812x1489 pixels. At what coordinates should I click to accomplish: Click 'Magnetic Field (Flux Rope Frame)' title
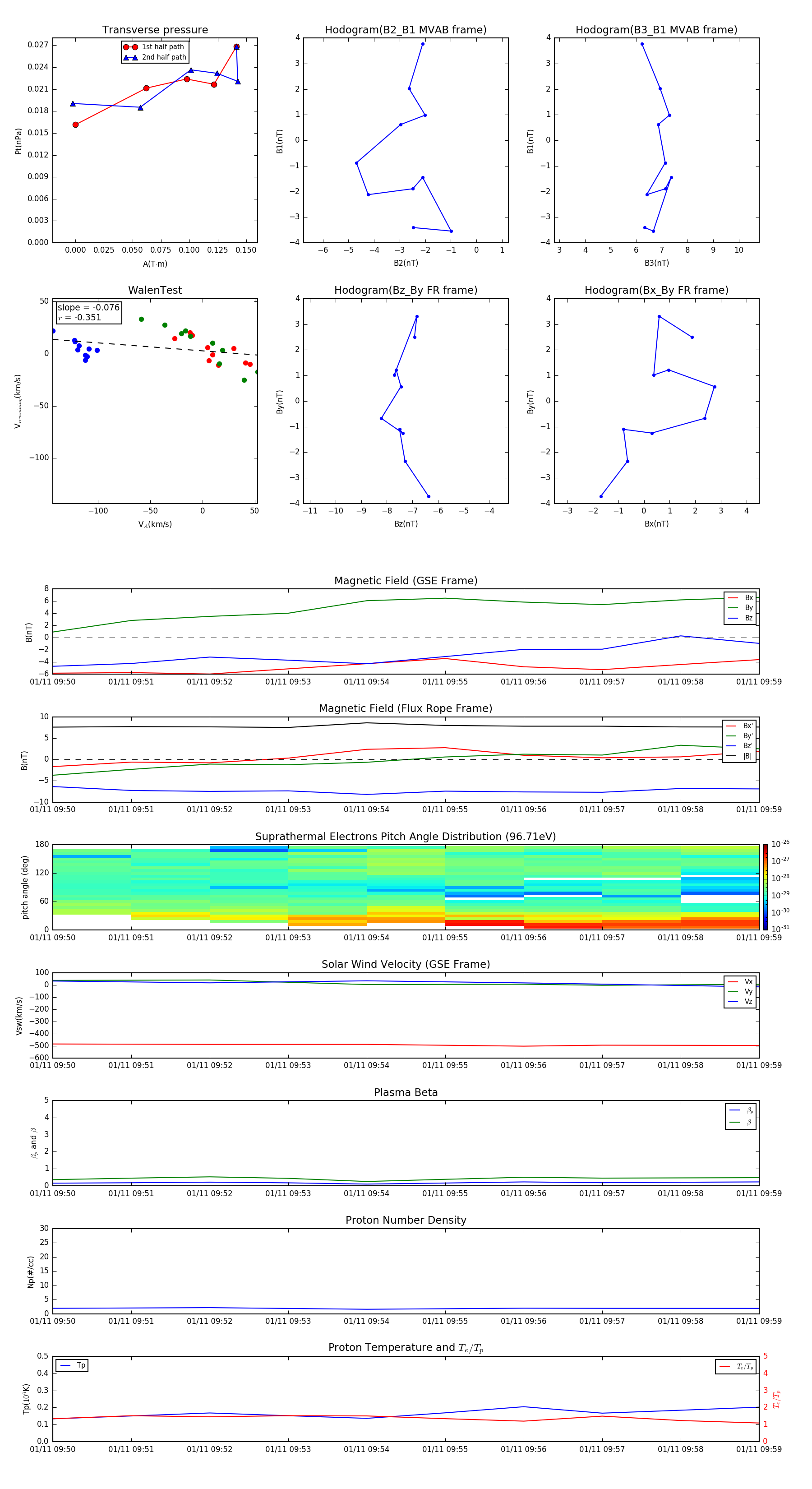406,709
